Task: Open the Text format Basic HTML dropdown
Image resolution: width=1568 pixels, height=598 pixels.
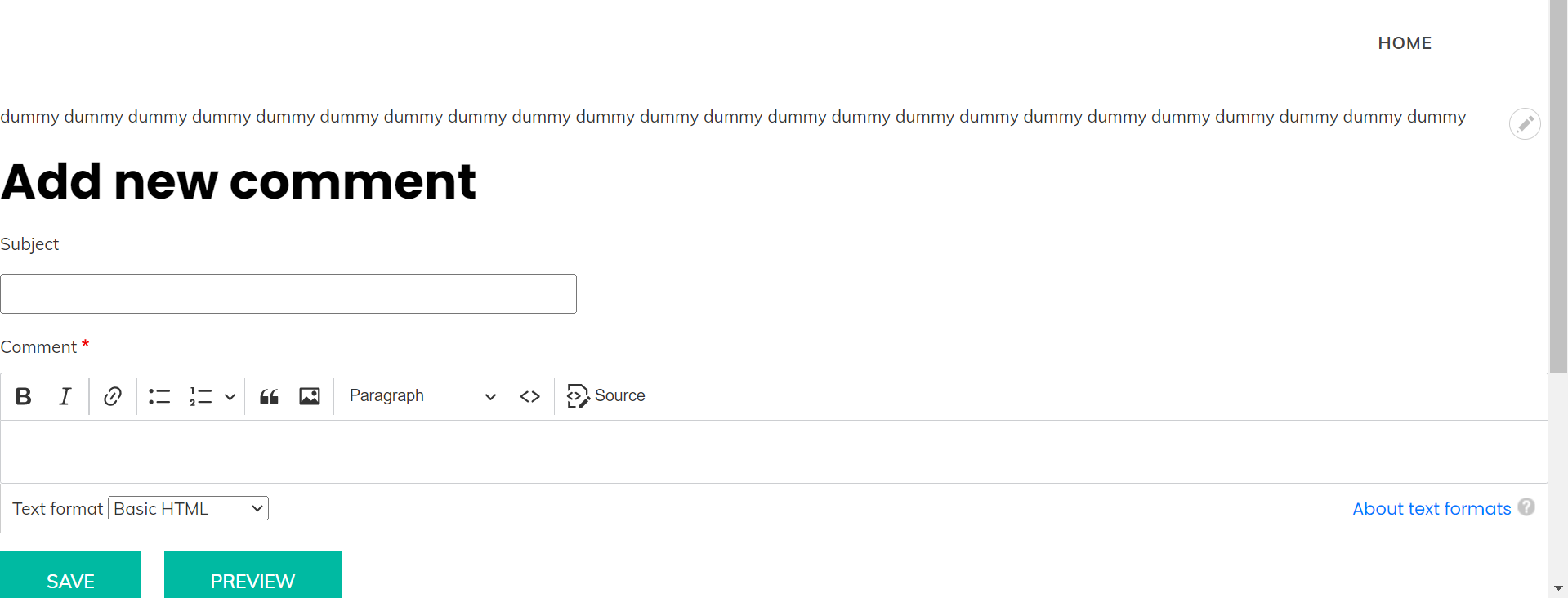Action: click(x=188, y=508)
